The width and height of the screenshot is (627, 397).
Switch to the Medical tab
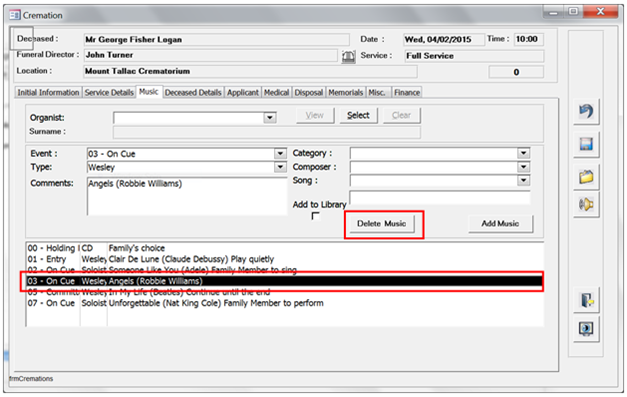click(276, 92)
